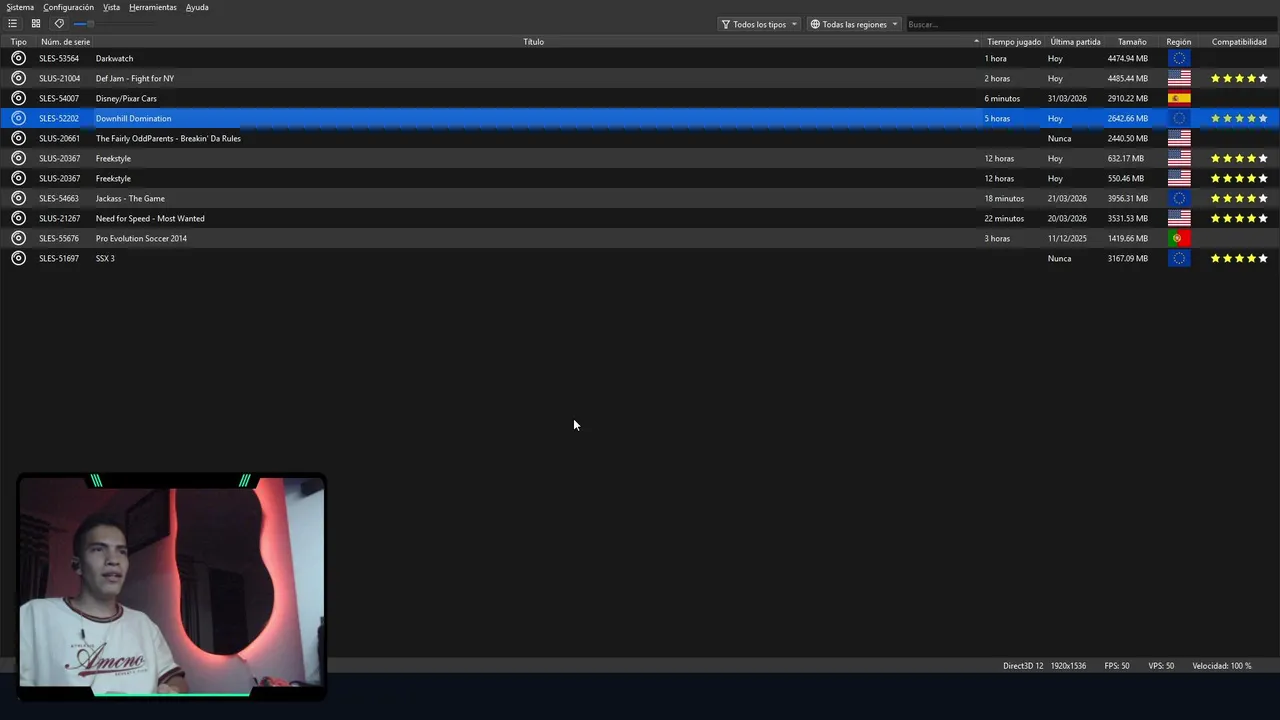
Task: Click the Europe flag in Jackass row
Action: [x=1179, y=198]
